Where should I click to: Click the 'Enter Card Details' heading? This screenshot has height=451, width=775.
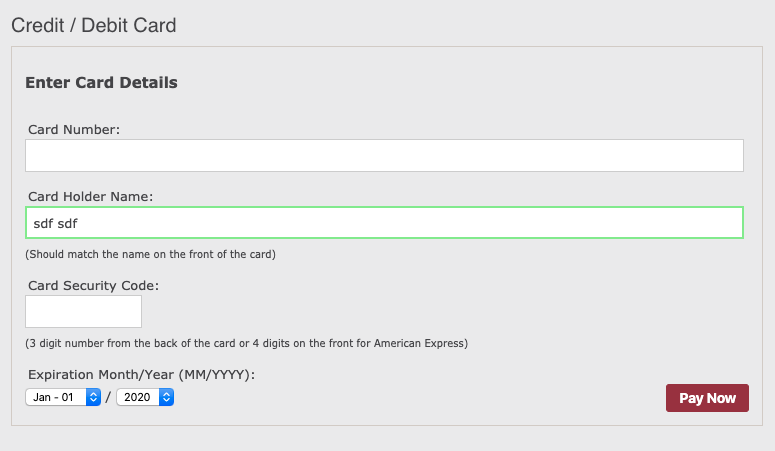pyautogui.click(x=101, y=83)
